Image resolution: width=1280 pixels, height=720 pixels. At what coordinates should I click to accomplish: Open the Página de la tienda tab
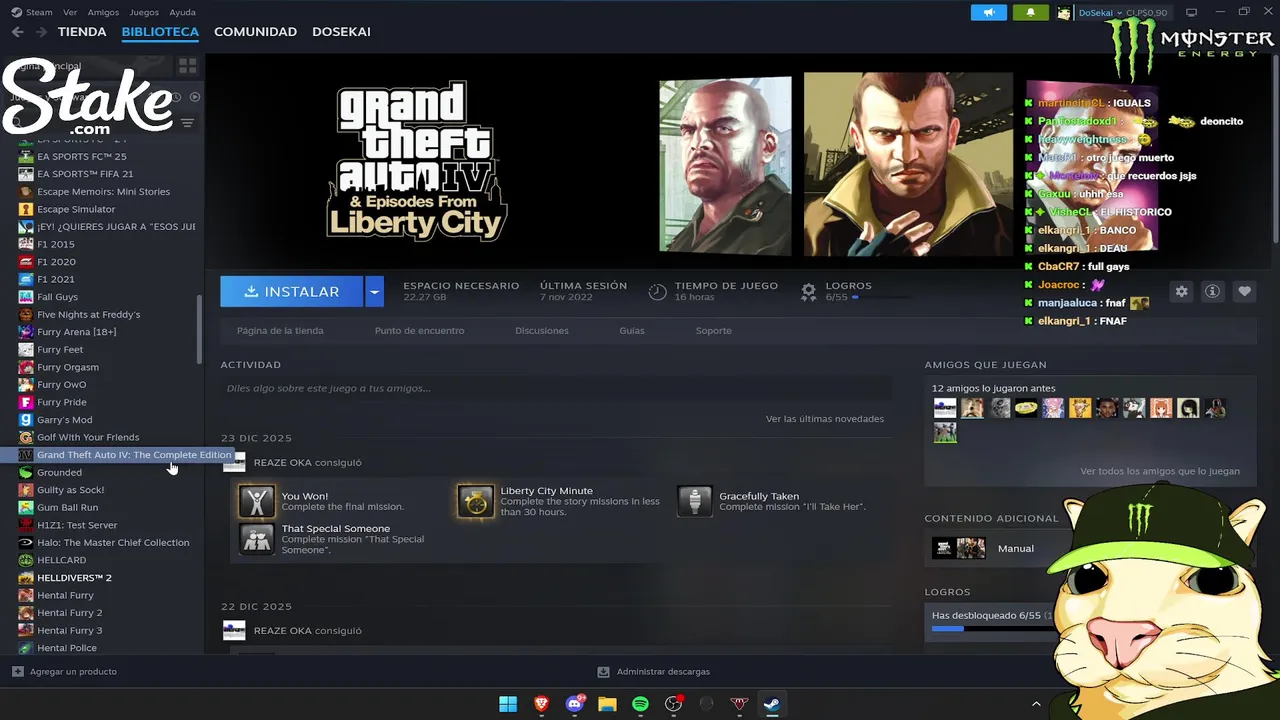(280, 331)
